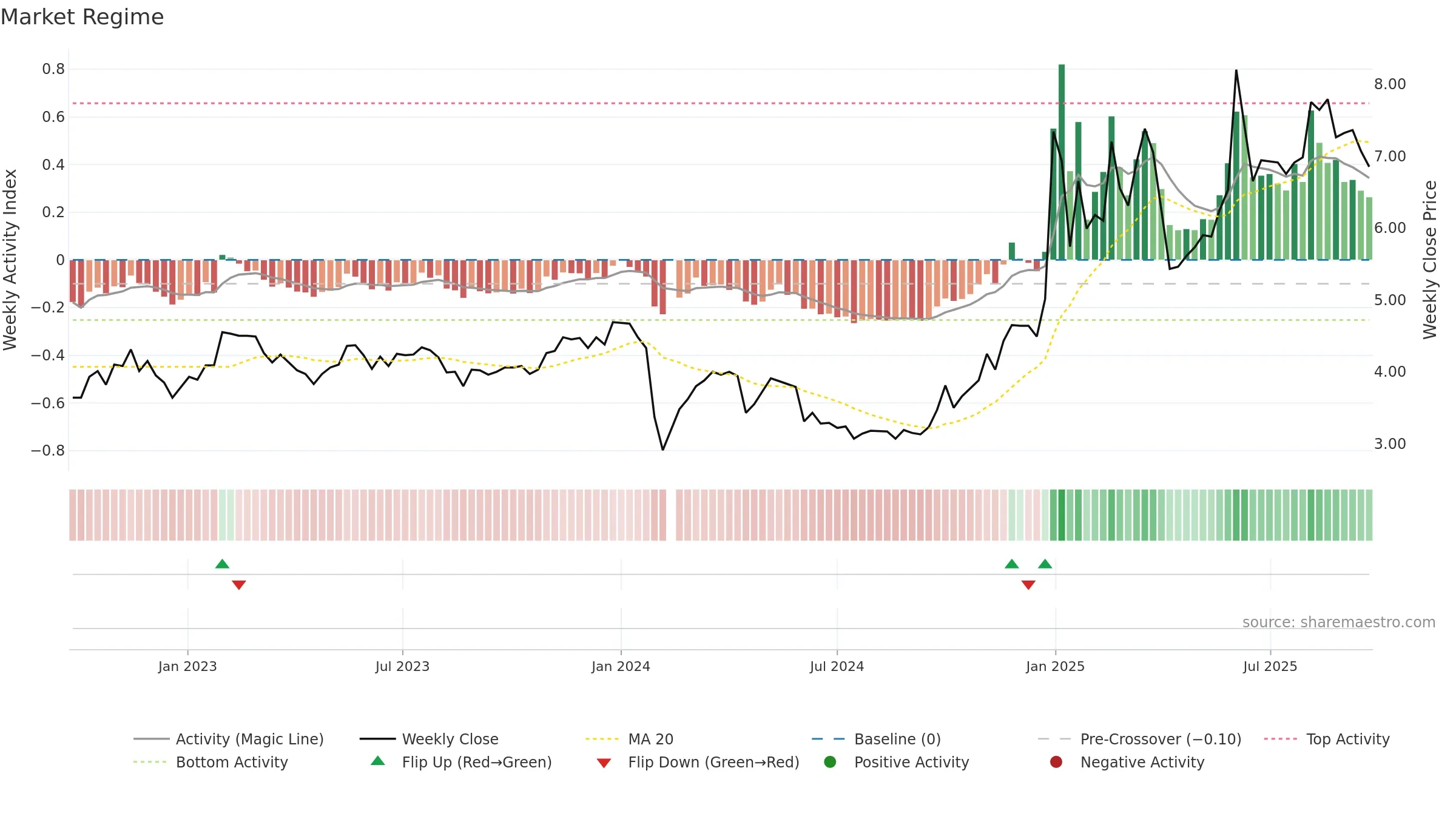
Task: Toggle the Flip Up (Red→Green) legend entry
Action: click(461, 762)
